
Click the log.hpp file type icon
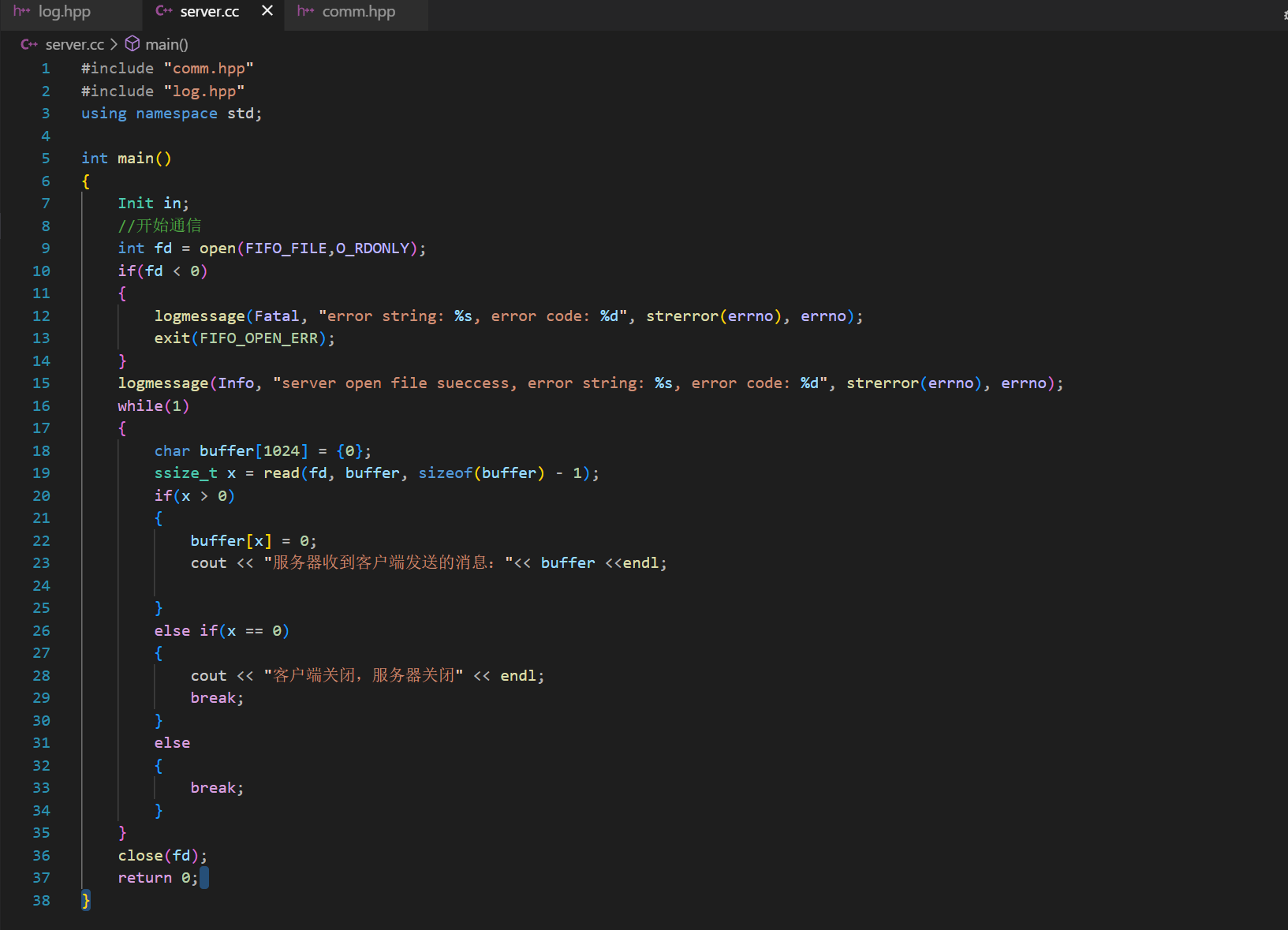pyautogui.click(x=22, y=11)
